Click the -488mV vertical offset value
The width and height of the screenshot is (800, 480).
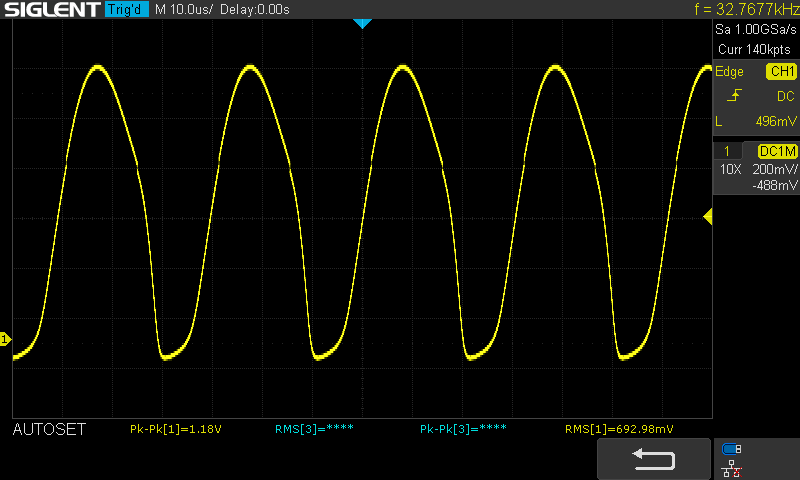(774, 185)
